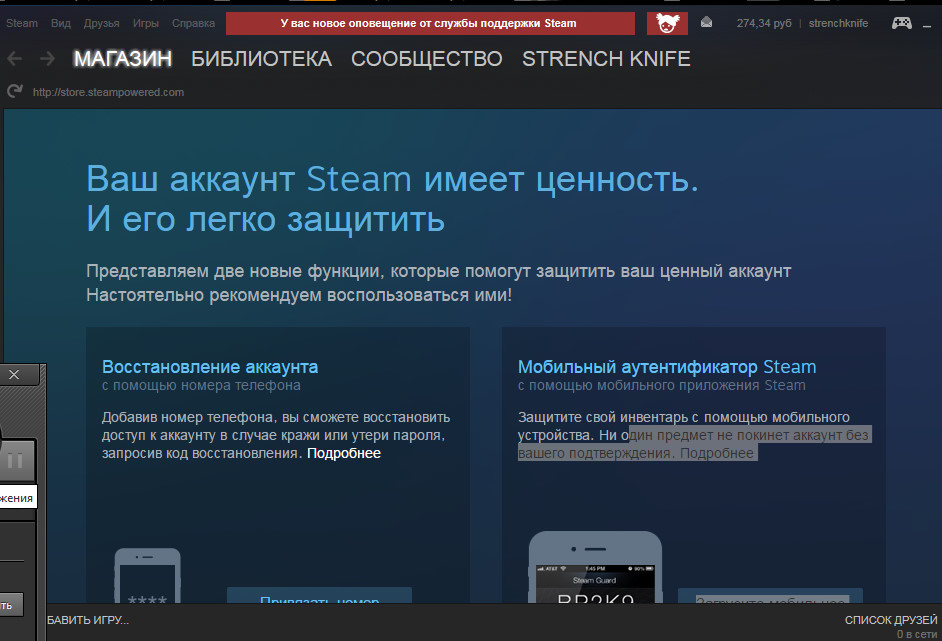Go forward with the right arrow
The image size is (942, 641).
coord(47,59)
